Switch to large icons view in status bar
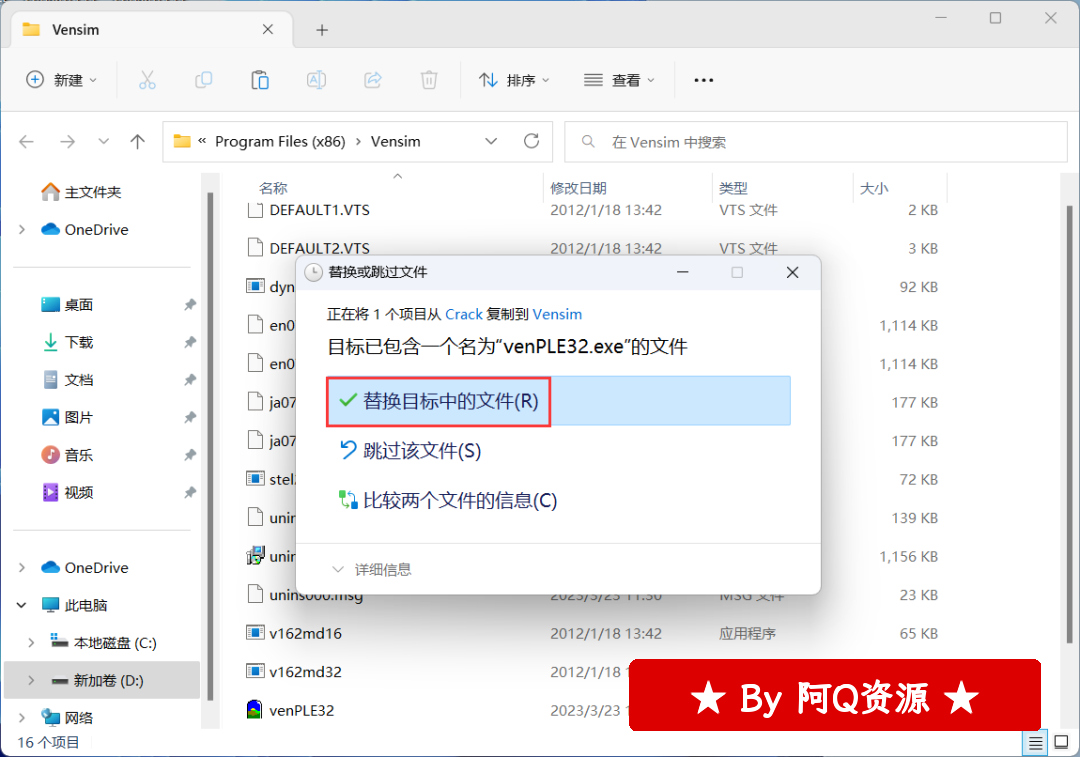The width and height of the screenshot is (1080, 757). (1061, 743)
